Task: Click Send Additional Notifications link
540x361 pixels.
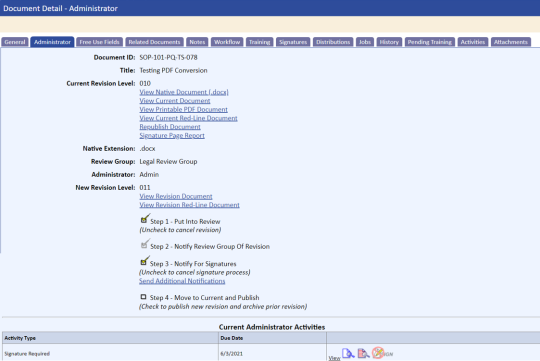Action: (182, 281)
